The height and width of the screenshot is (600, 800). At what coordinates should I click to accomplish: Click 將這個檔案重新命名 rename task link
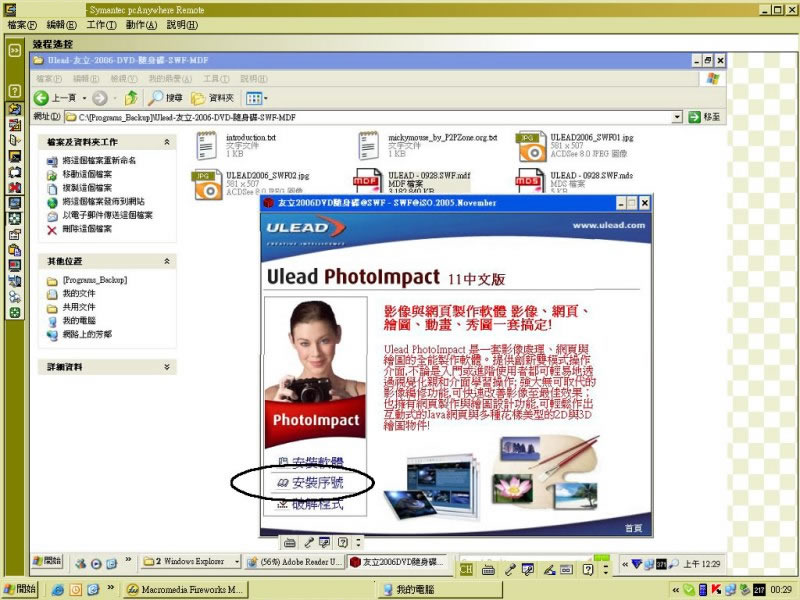tap(99, 161)
